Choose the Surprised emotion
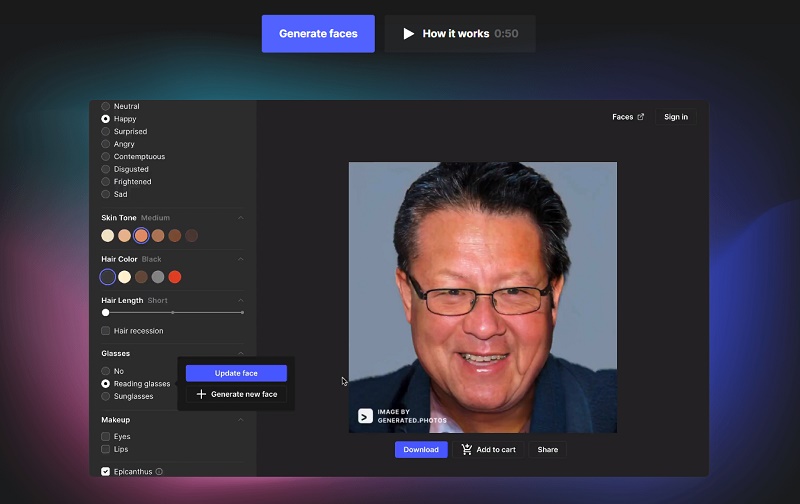Viewport: 800px width, 504px height. pyautogui.click(x=106, y=131)
